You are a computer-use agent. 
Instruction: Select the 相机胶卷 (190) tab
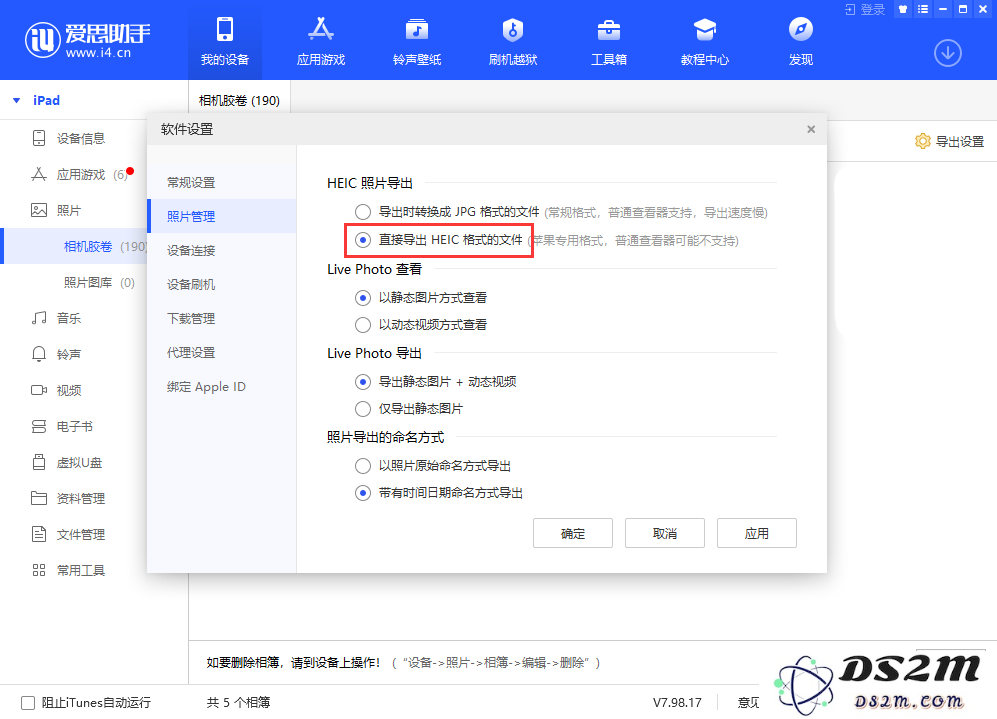coord(239,100)
